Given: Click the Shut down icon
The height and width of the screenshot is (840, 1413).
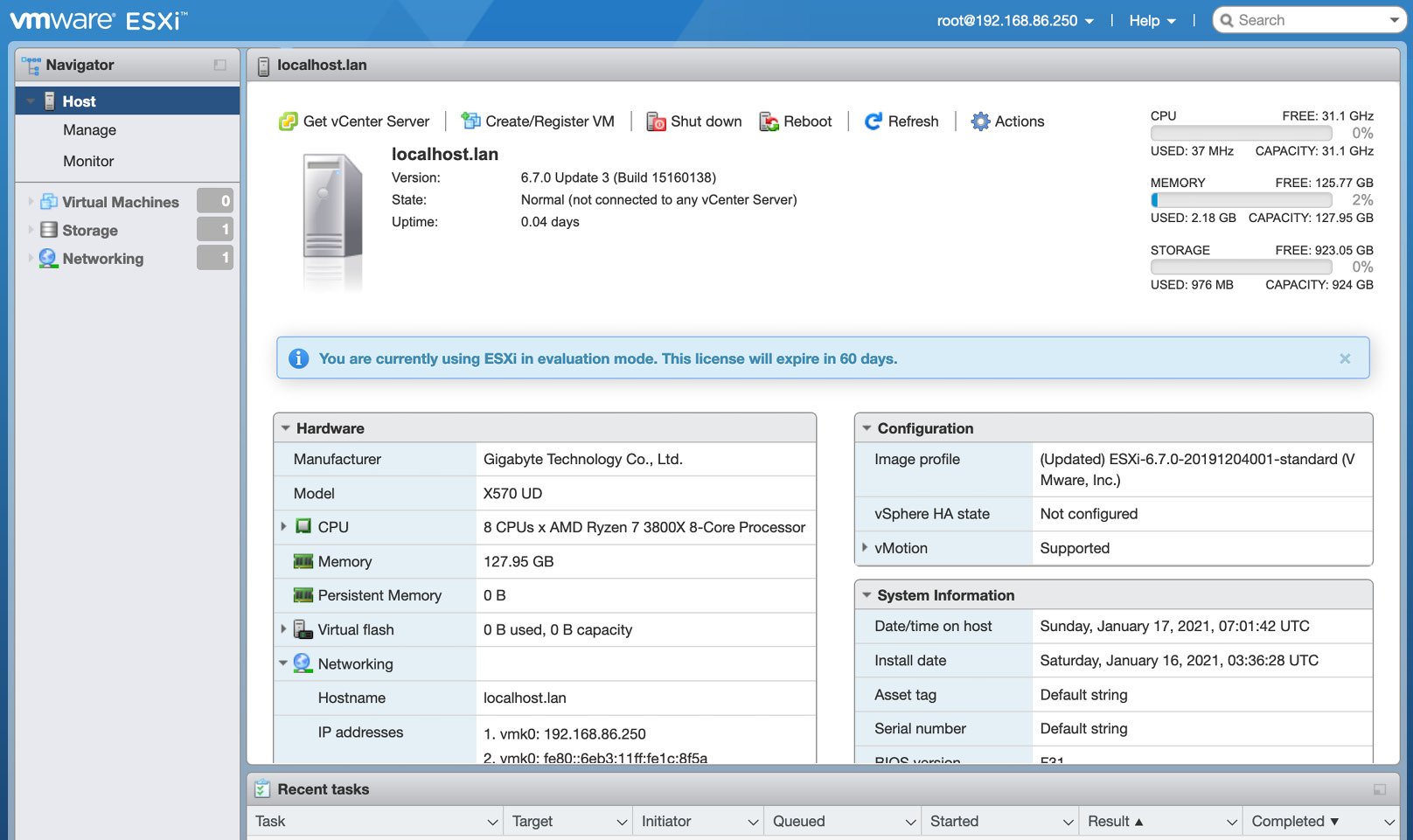Looking at the screenshot, I should (x=656, y=121).
